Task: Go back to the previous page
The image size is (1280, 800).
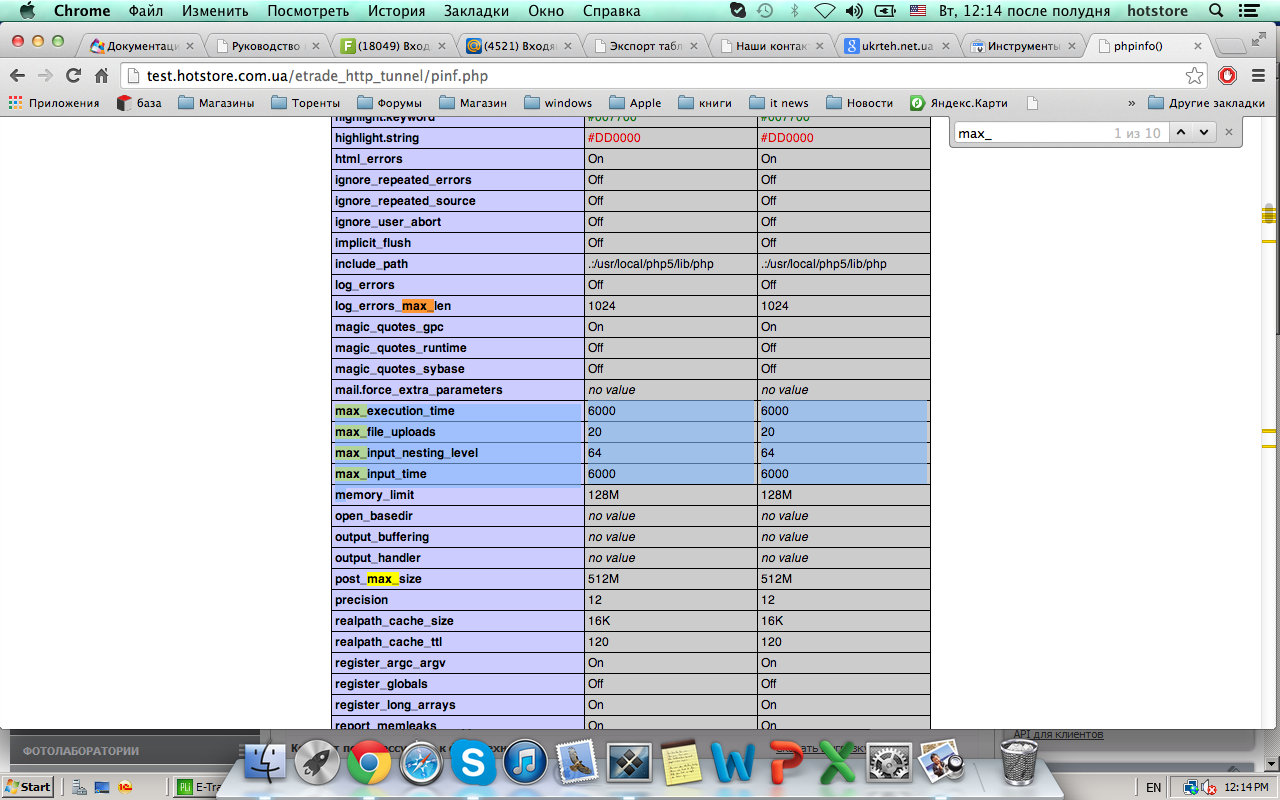Action: pyautogui.click(x=17, y=76)
